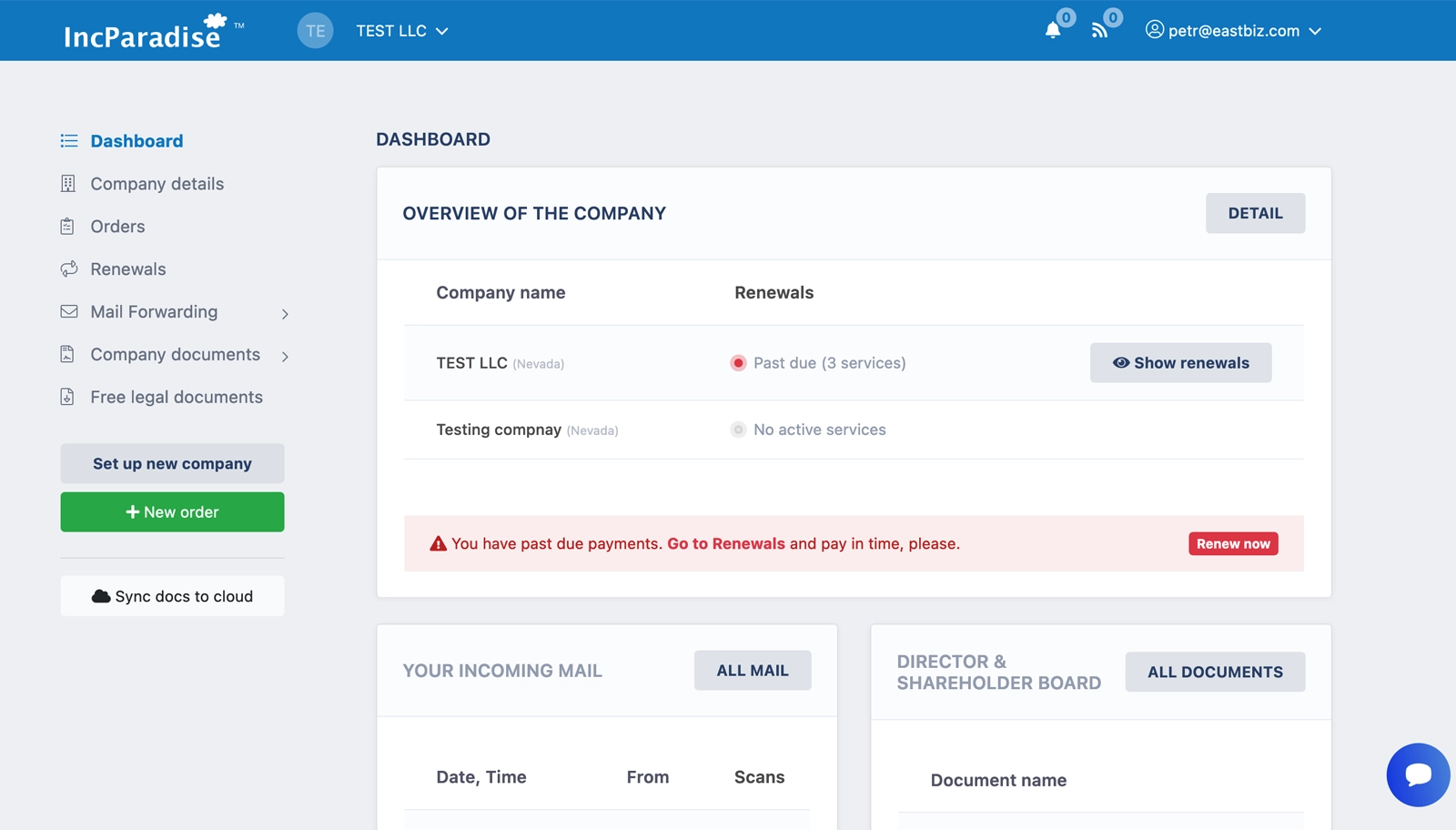
Task: Open the chat bubble in bottom right corner
Action: pyautogui.click(x=1418, y=774)
